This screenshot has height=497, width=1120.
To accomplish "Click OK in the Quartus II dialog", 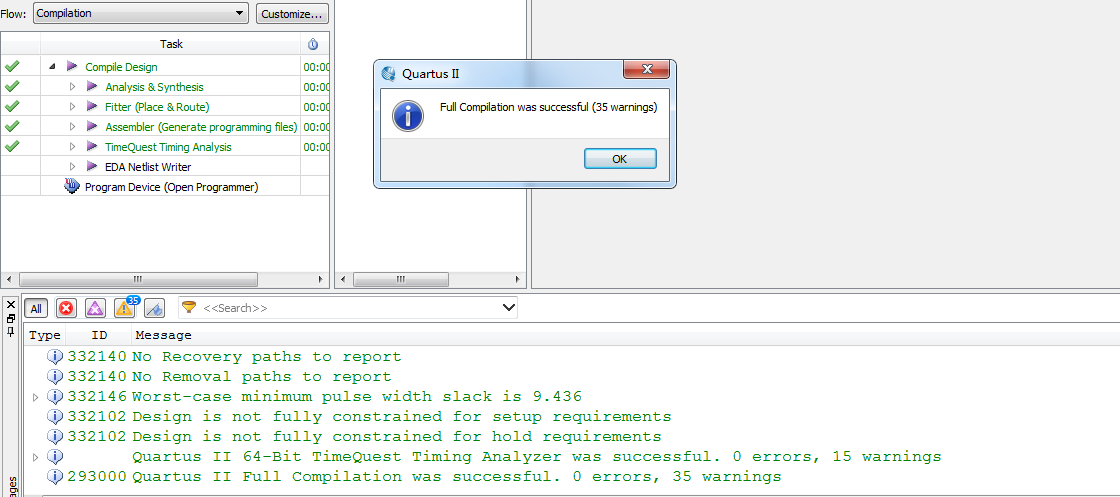I will (620, 159).
